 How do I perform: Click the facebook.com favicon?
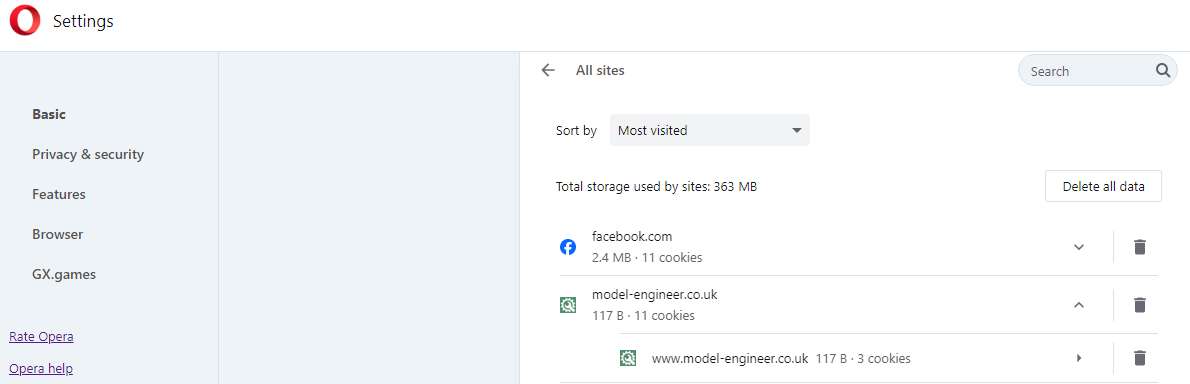point(568,247)
